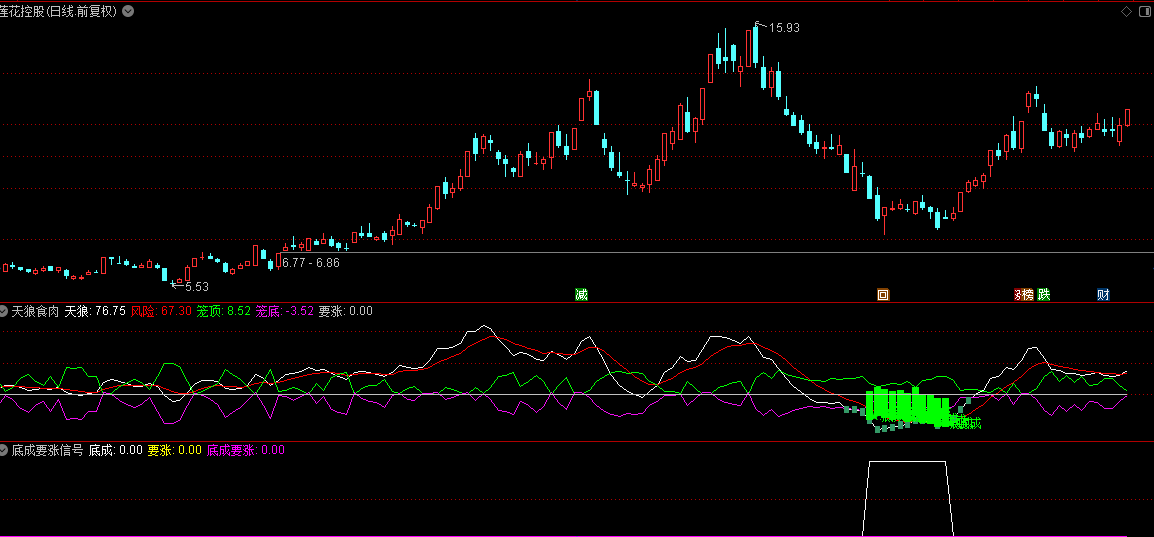
Task: Expand the 天狼食肉 indicator collapse arrow
Action: point(4,311)
